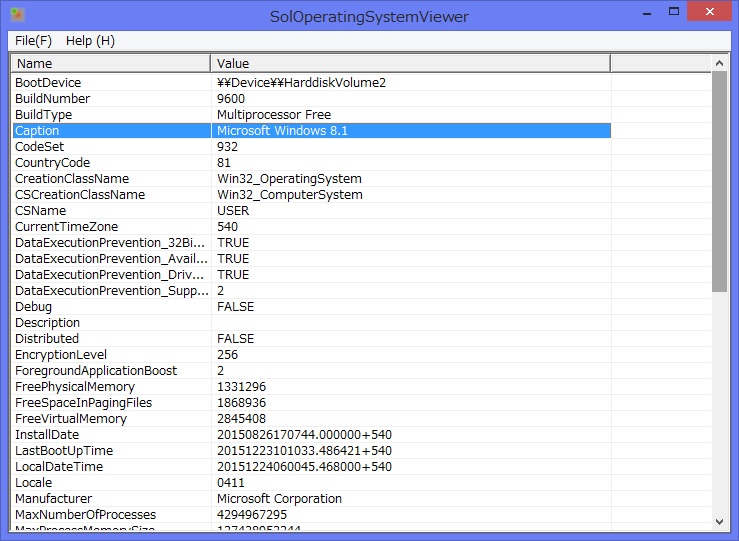The height and width of the screenshot is (541, 739).
Task: Select the CSName row
Action: 312,211
